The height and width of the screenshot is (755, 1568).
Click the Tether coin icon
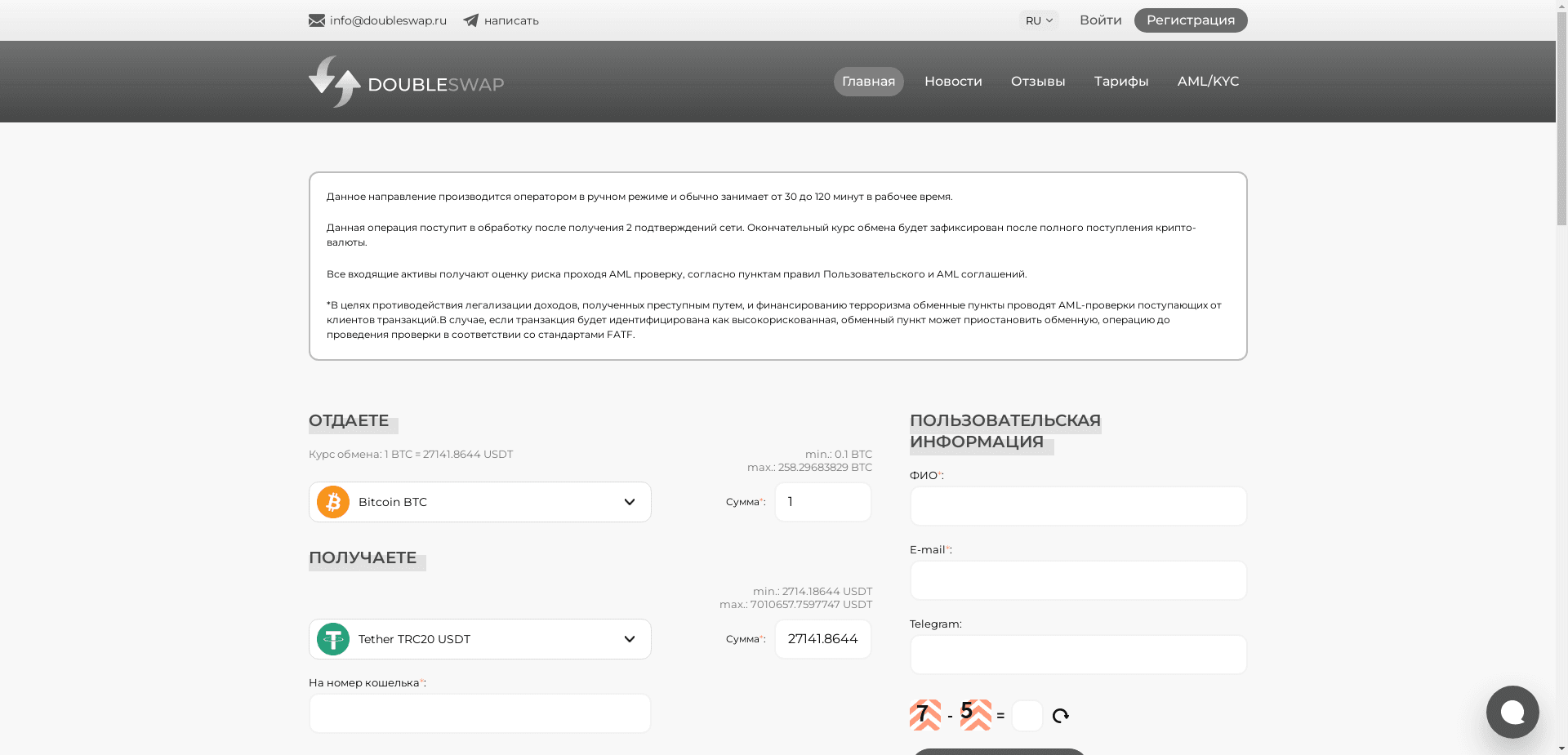333,639
